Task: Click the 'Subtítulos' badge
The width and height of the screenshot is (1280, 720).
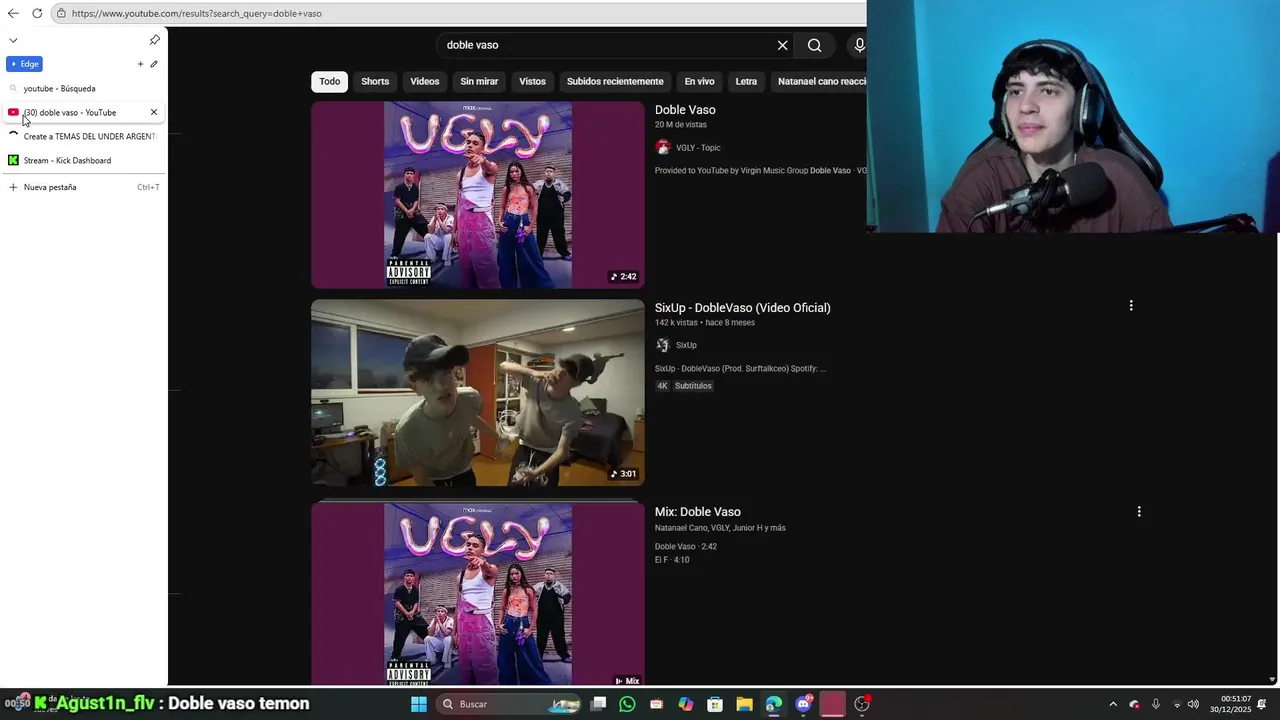Action: tap(693, 386)
